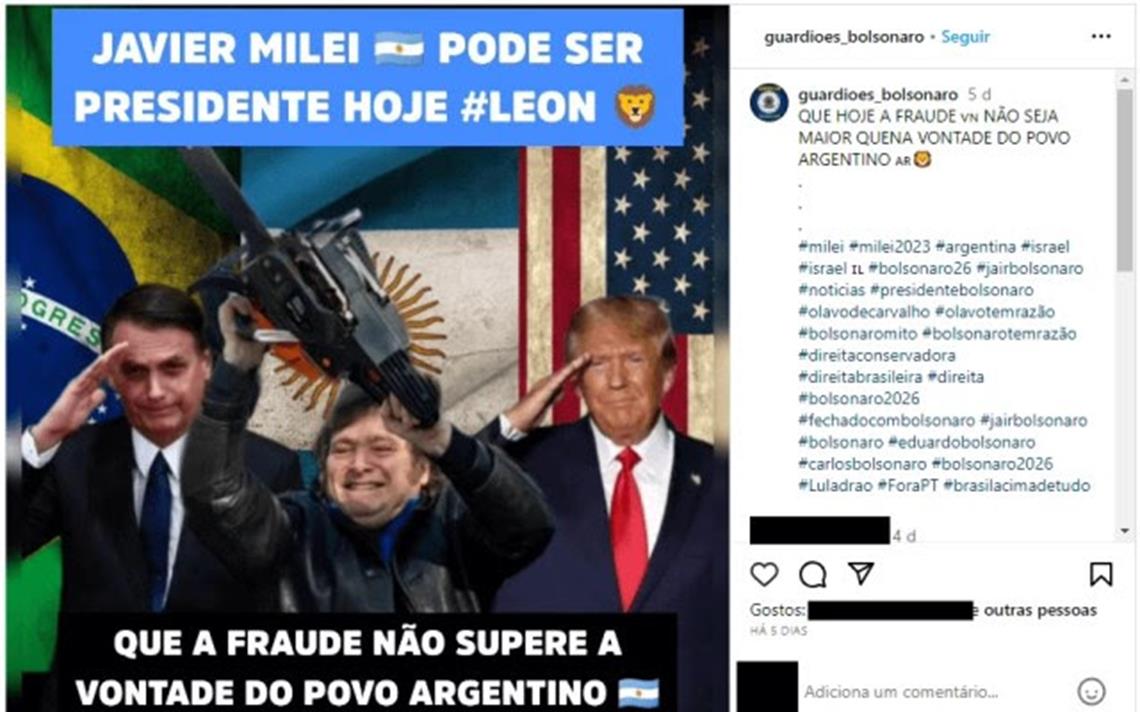Screen dimensions: 1140x712
Task: View likes via outras pessoas link
Action: tap(1040, 610)
